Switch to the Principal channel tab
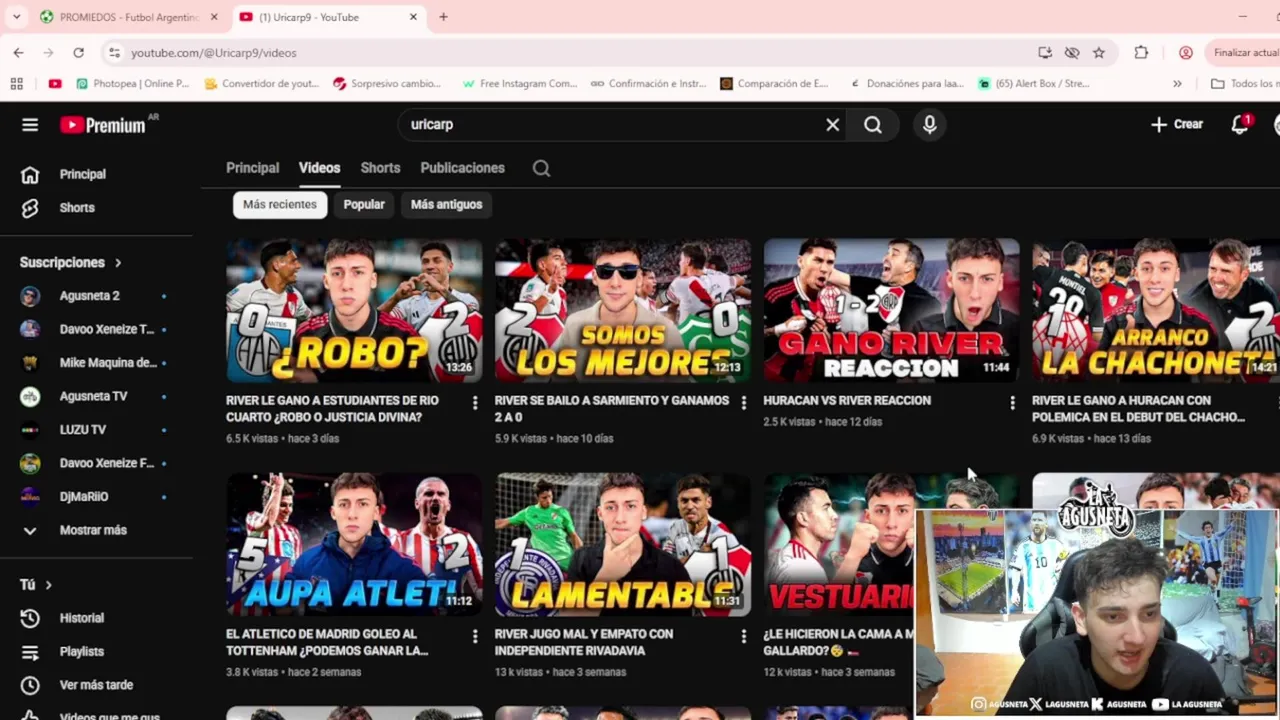Screen dimensions: 1280x720 click(252, 168)
